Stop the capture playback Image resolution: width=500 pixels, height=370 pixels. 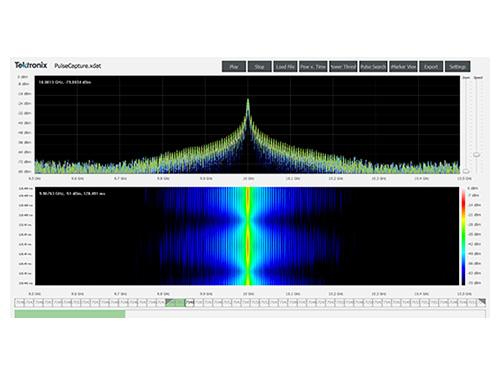tap(259, 67)
